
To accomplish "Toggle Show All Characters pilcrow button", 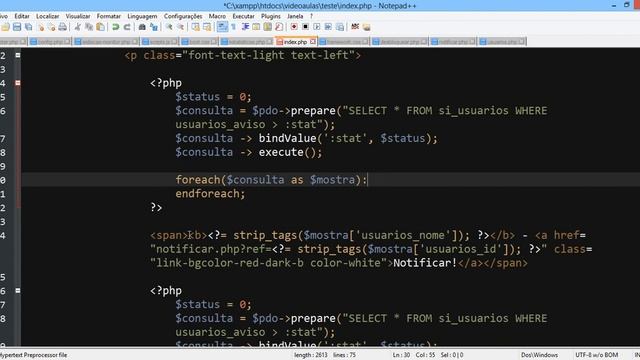I will pyautogui.click(x=233, y=27).
